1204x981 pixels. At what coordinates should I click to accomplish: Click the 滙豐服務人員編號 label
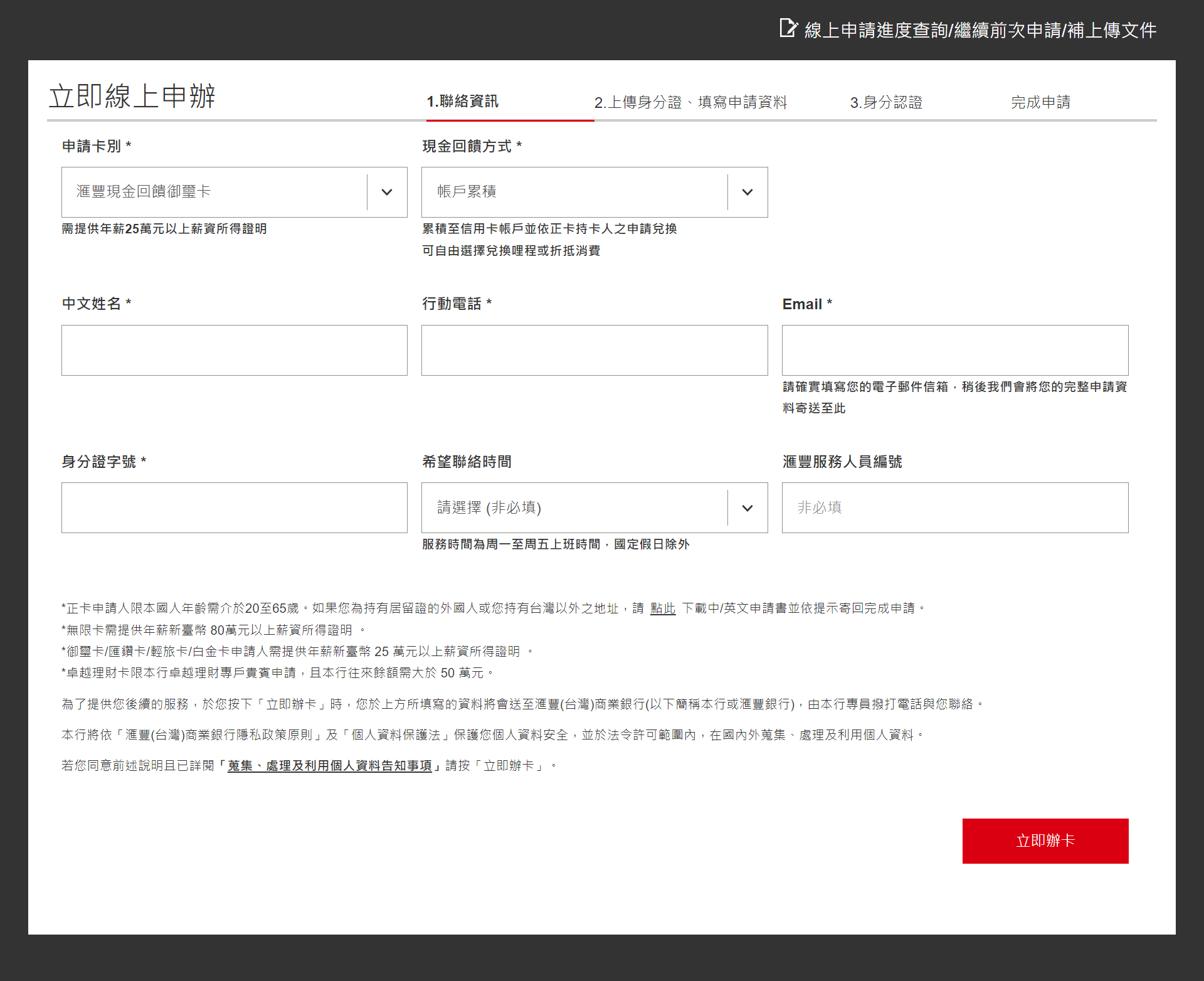pyautogui.click(x=842, y=462)
